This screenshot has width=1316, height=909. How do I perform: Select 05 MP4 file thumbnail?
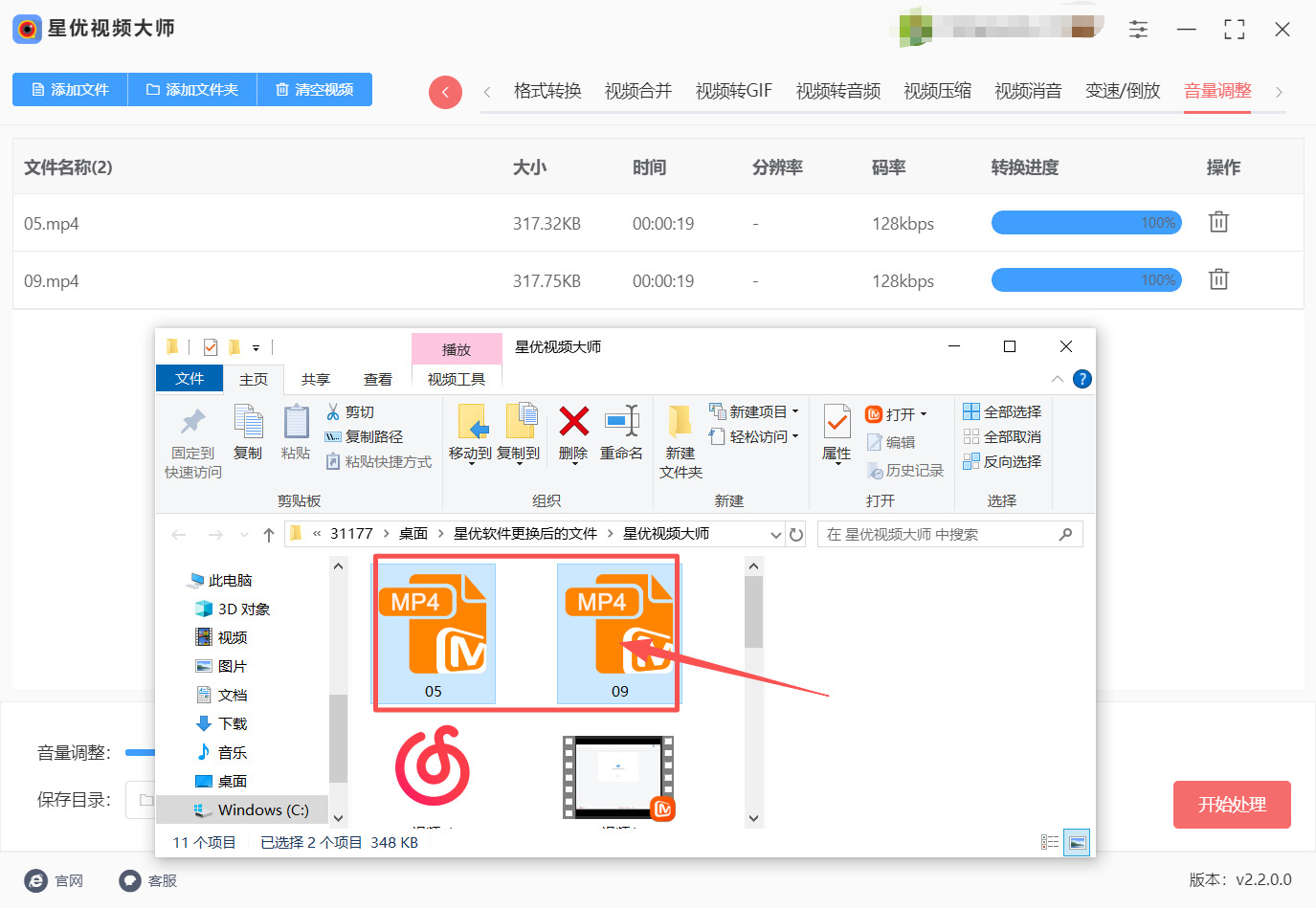tap(434, 634)
